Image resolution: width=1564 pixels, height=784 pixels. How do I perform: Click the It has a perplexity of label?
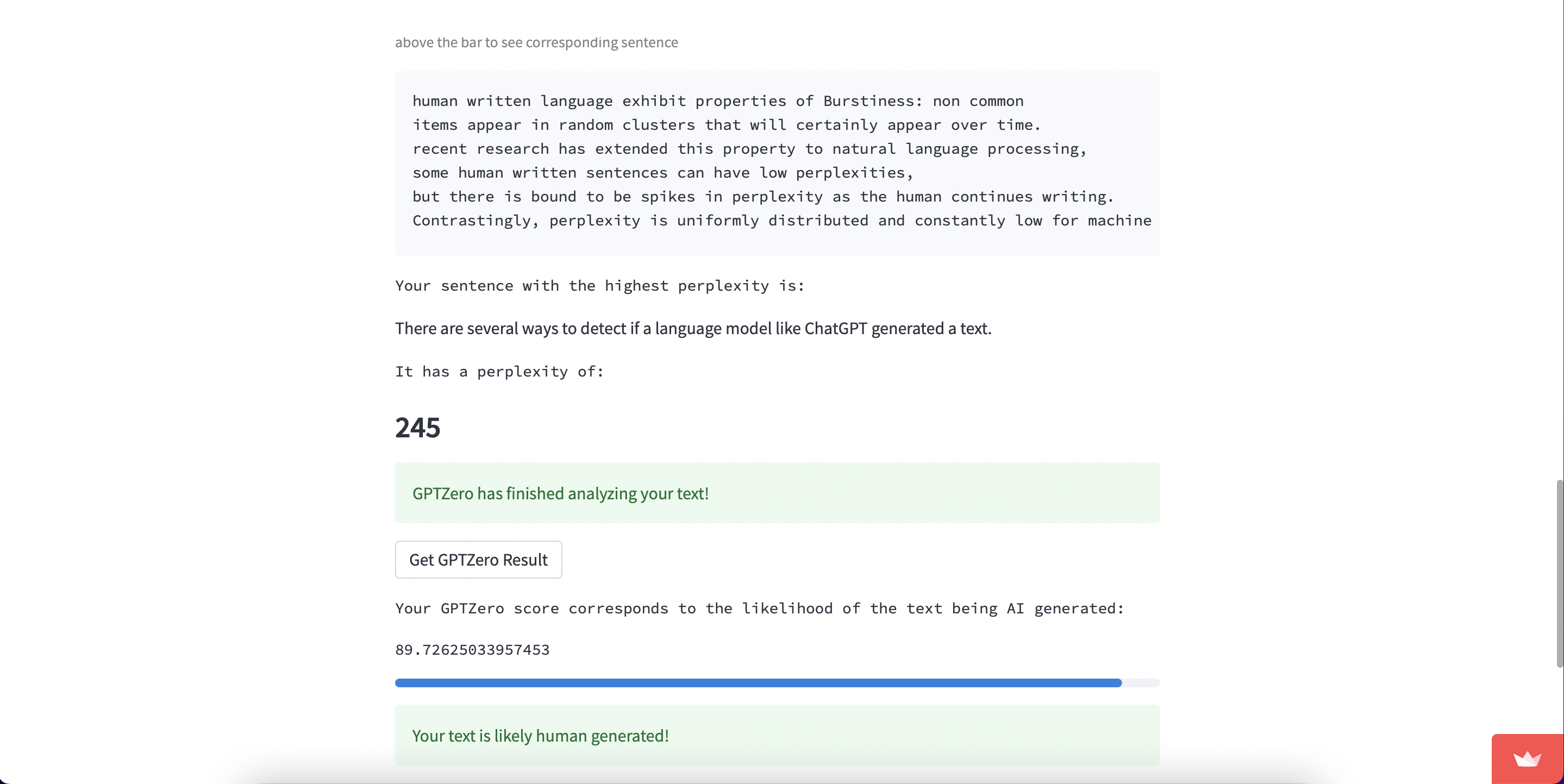[499, 372]
